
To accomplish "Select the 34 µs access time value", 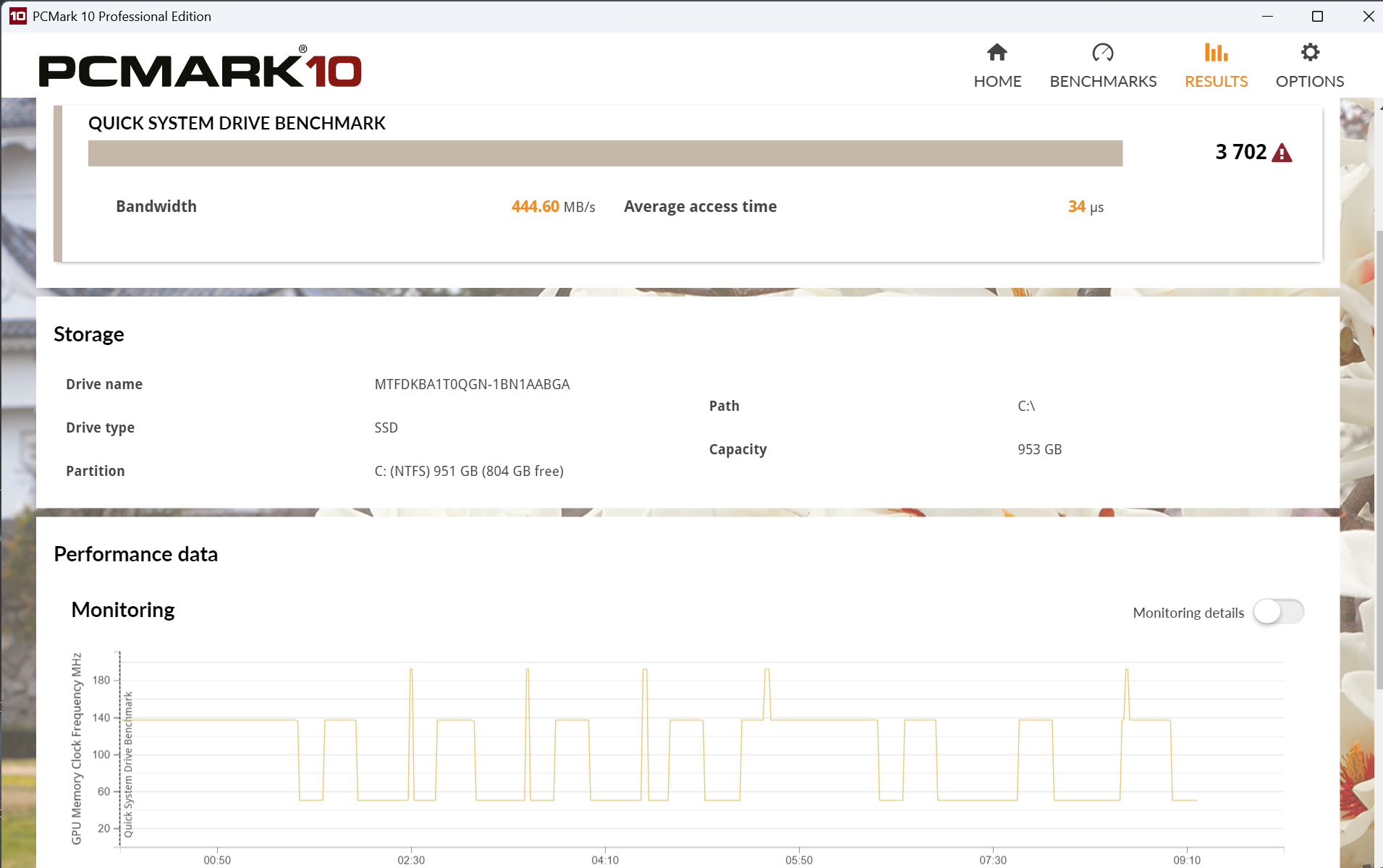I will pyautogui.click(x=1086, y=207).
